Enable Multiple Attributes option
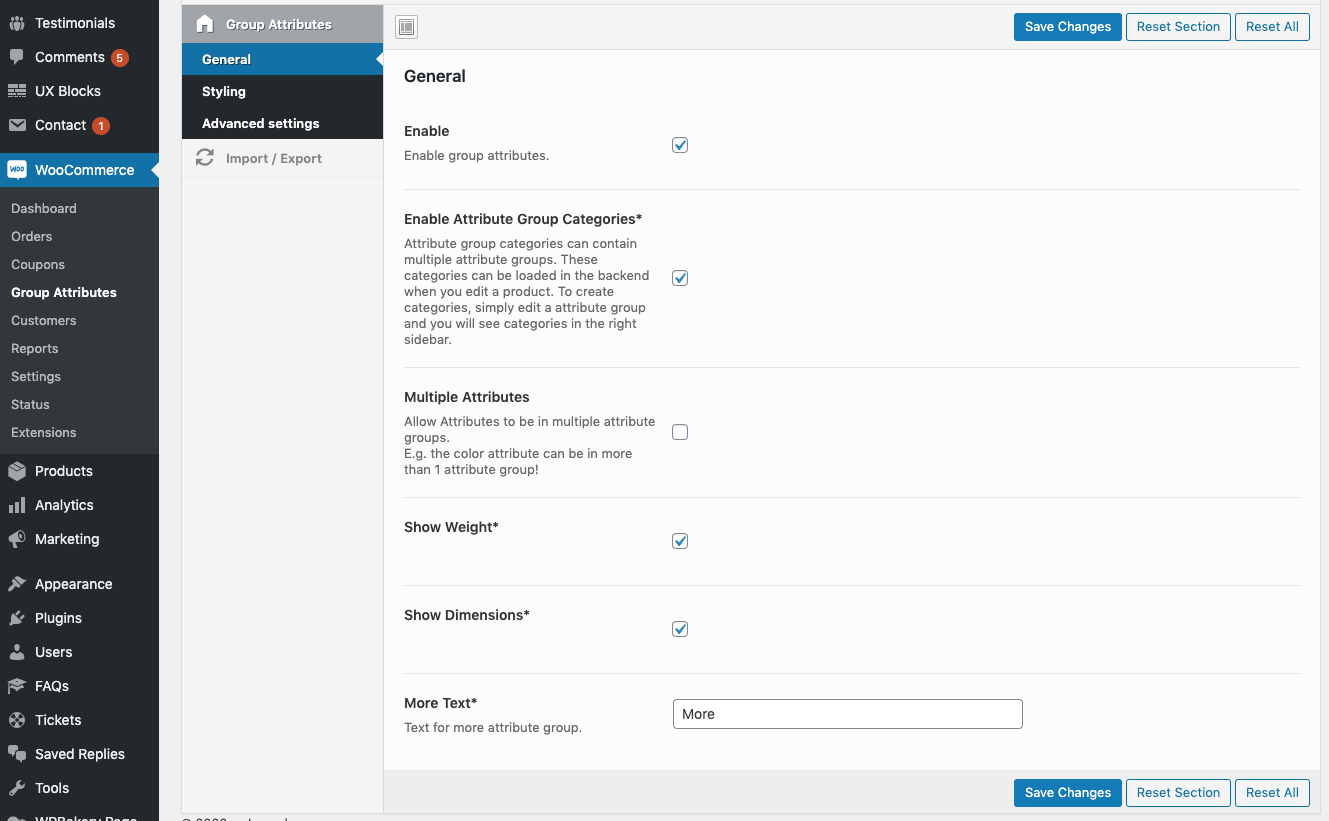This screenshot has width=1329, height=821. tap(679, 431)
